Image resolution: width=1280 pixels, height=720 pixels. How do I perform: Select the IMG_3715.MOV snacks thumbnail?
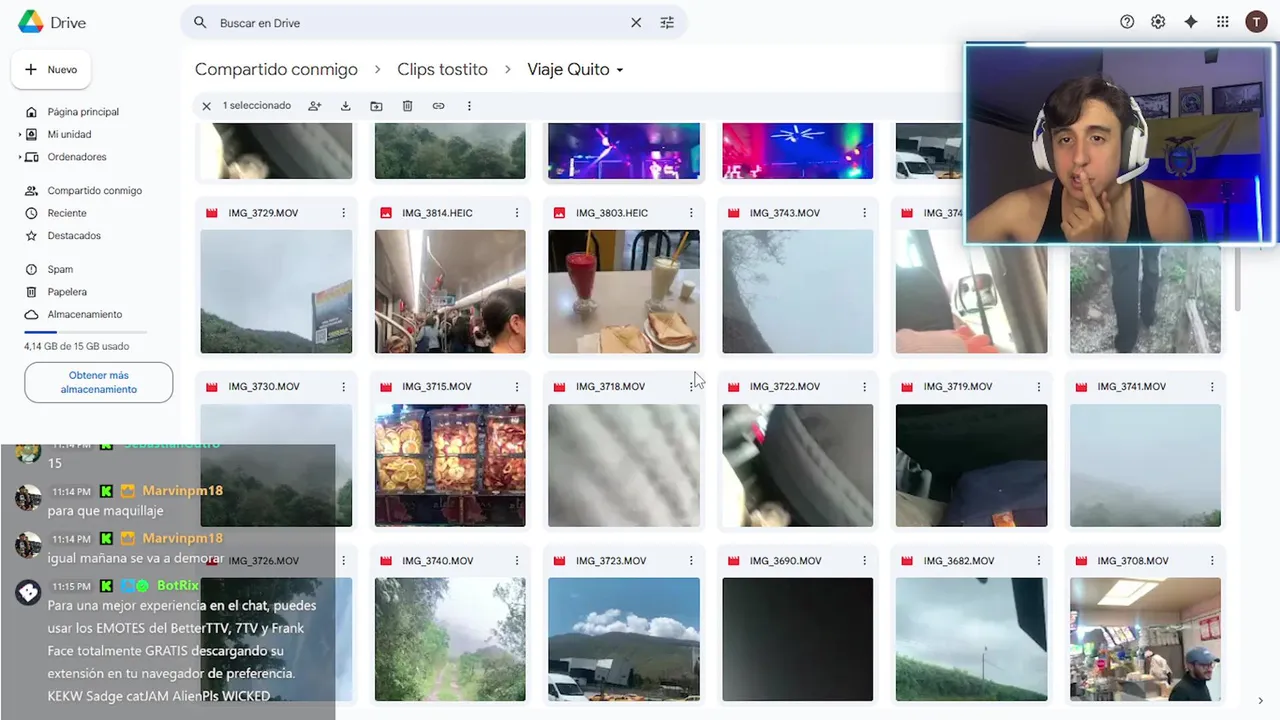[x=450, y=465]
